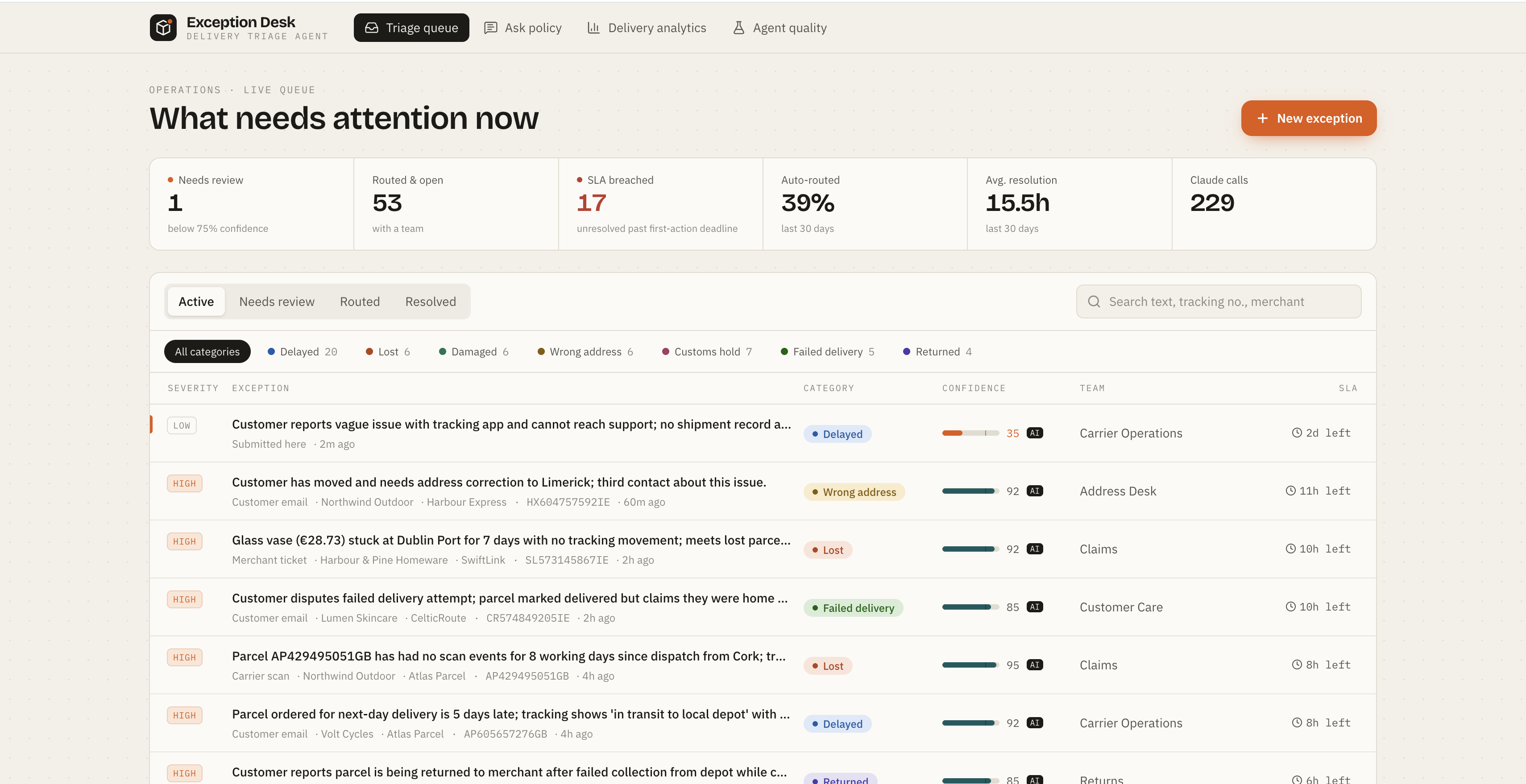Click the Failed delivery category tag in table
Image resolution: width=1526 pixels, height=784 pixels.
pyautogui.click(x=853, y=608)
